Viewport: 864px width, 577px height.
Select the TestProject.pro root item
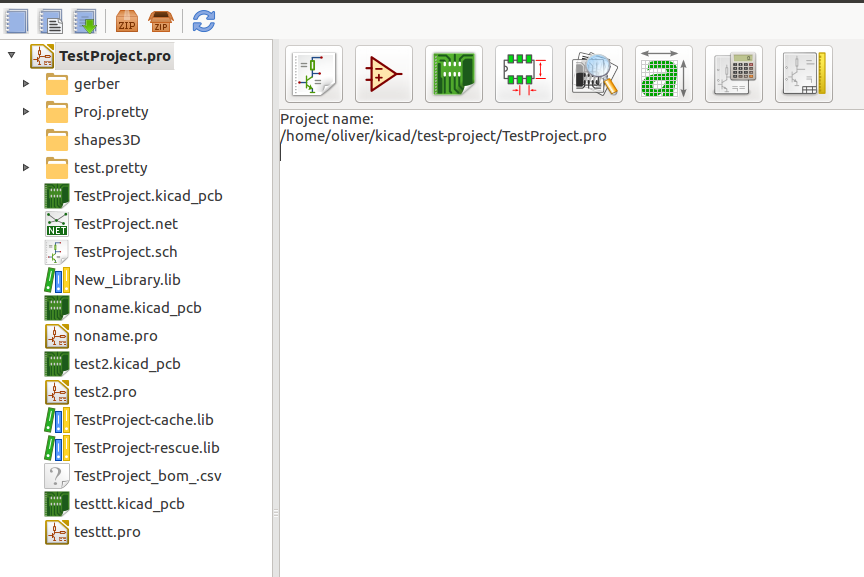pos(115,56)
